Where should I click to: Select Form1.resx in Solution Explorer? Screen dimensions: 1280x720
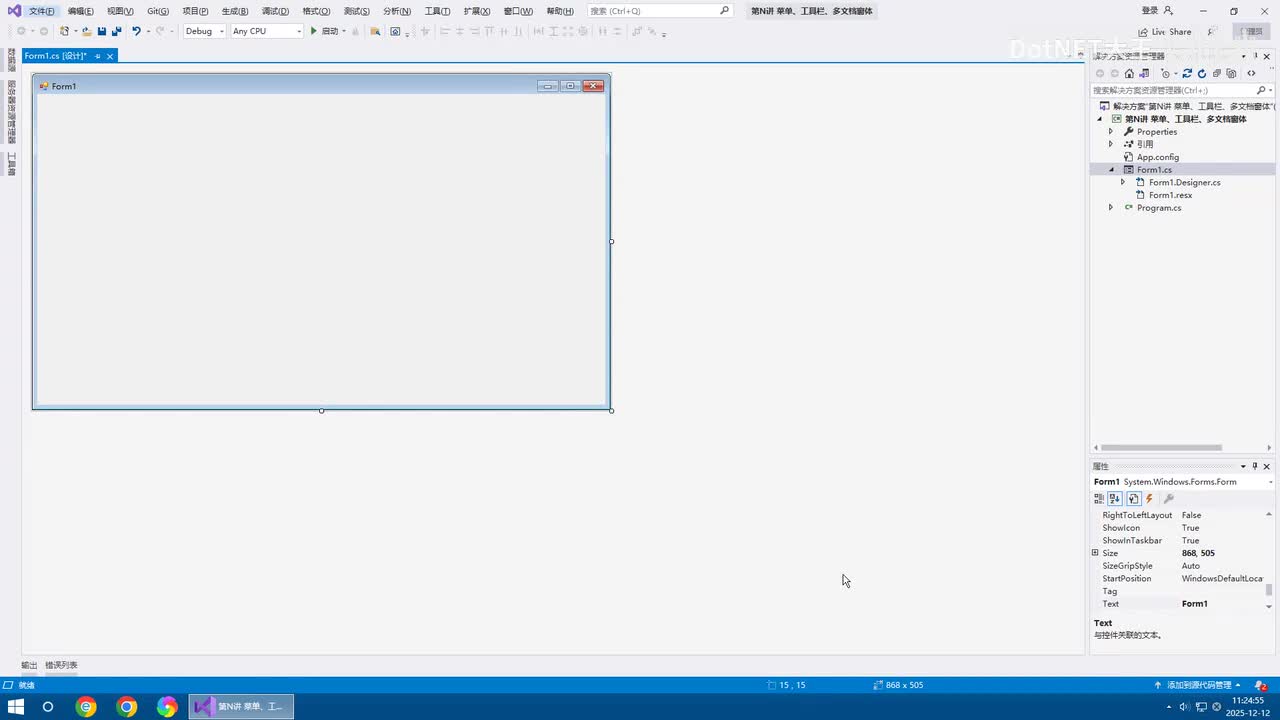click(x=1170, y=195)
